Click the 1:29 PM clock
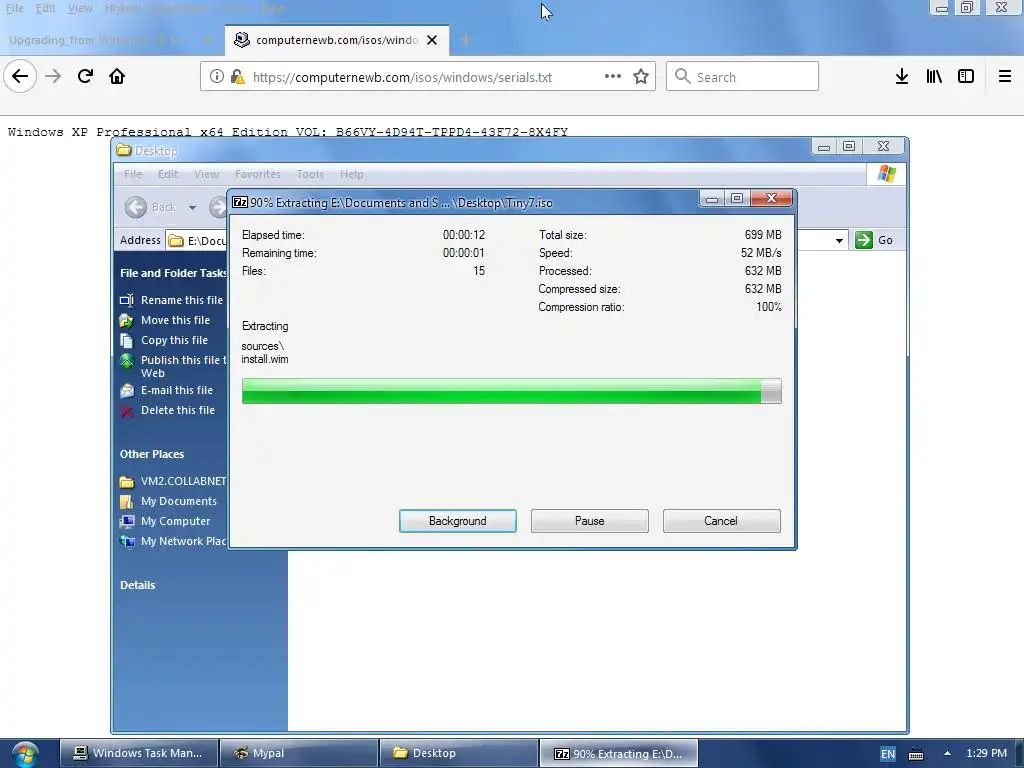Screen dimensions: 1024x768 (x=986, y=753)
